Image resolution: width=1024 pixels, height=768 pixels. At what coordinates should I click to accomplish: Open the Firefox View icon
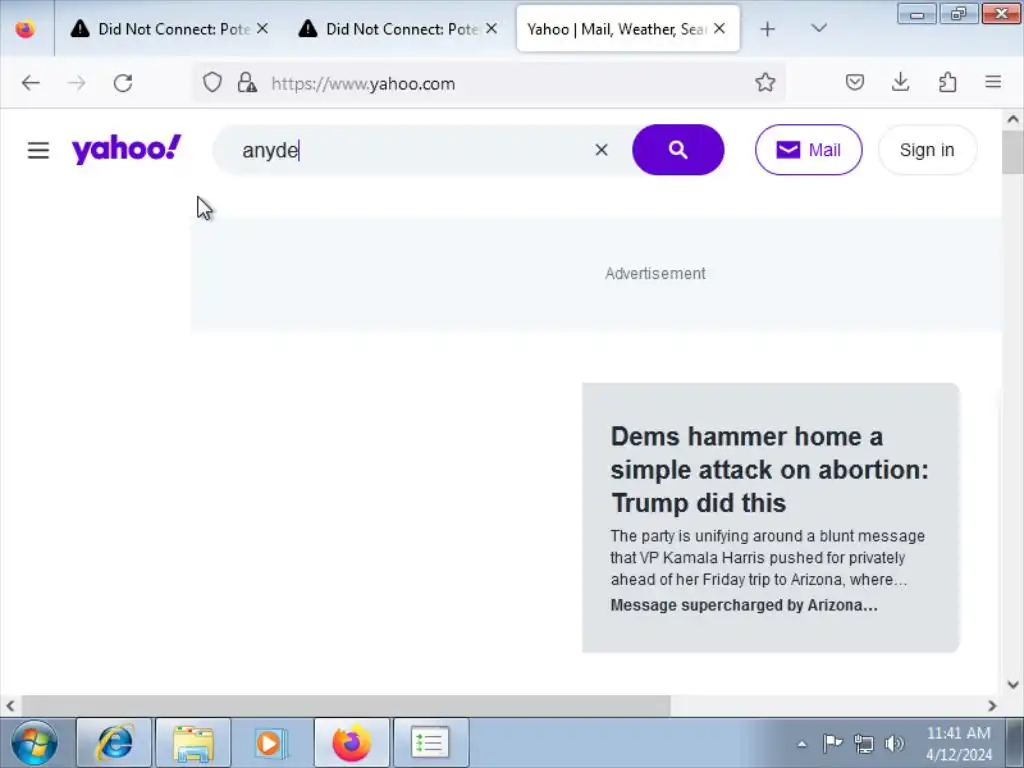[x=25, y=29]
